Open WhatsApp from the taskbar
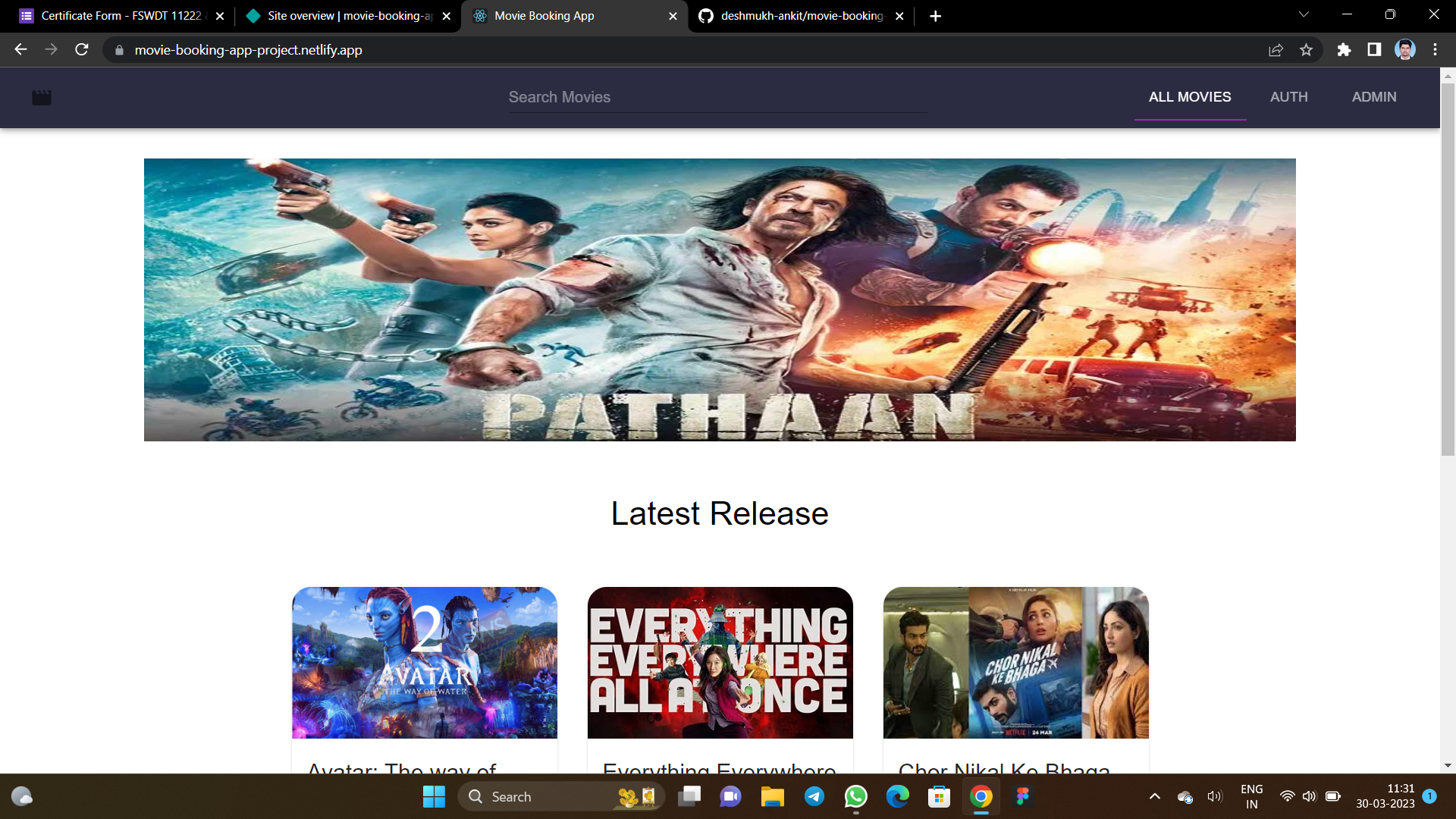 (x=855, y=796)
